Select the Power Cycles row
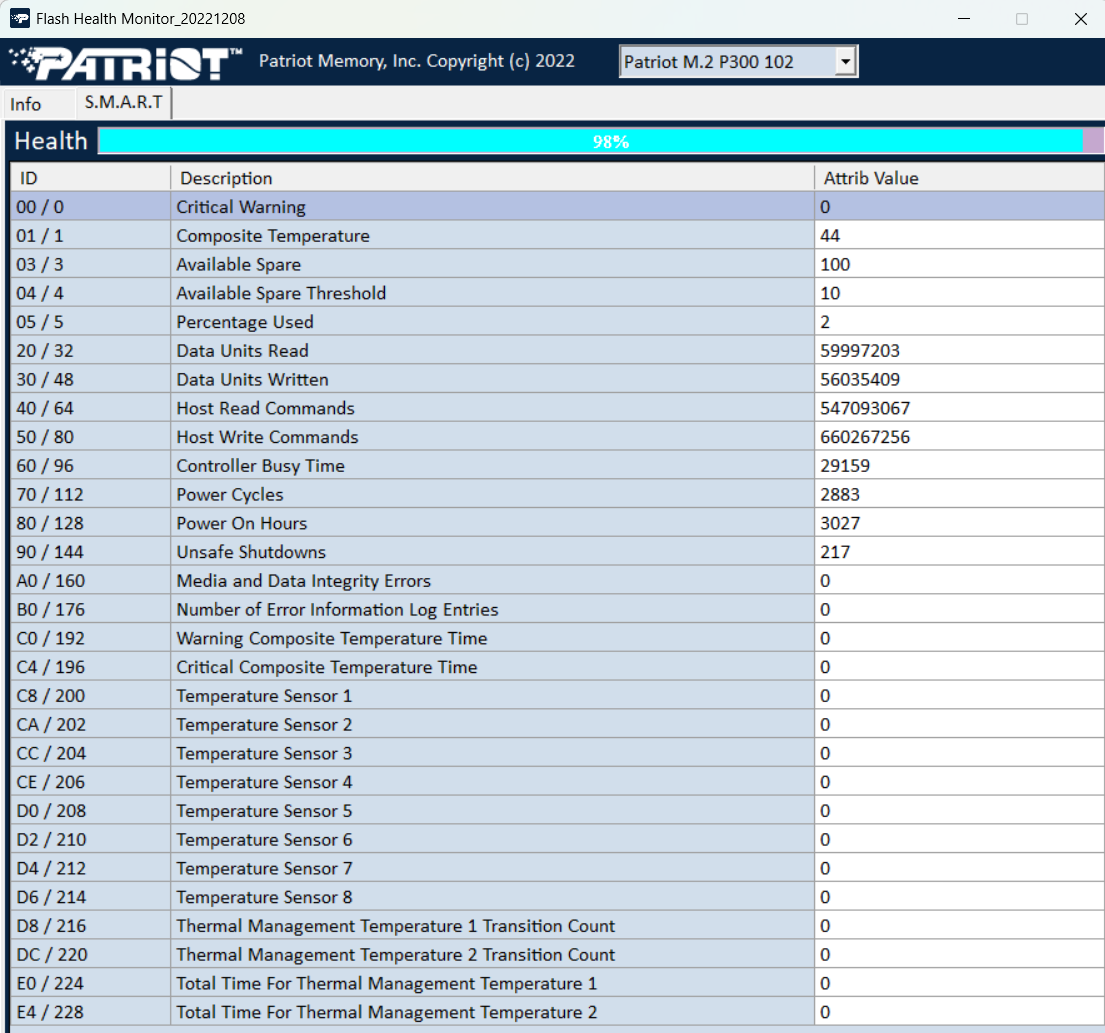Viewport: 1105px width, 1033px height. (557, 495)
